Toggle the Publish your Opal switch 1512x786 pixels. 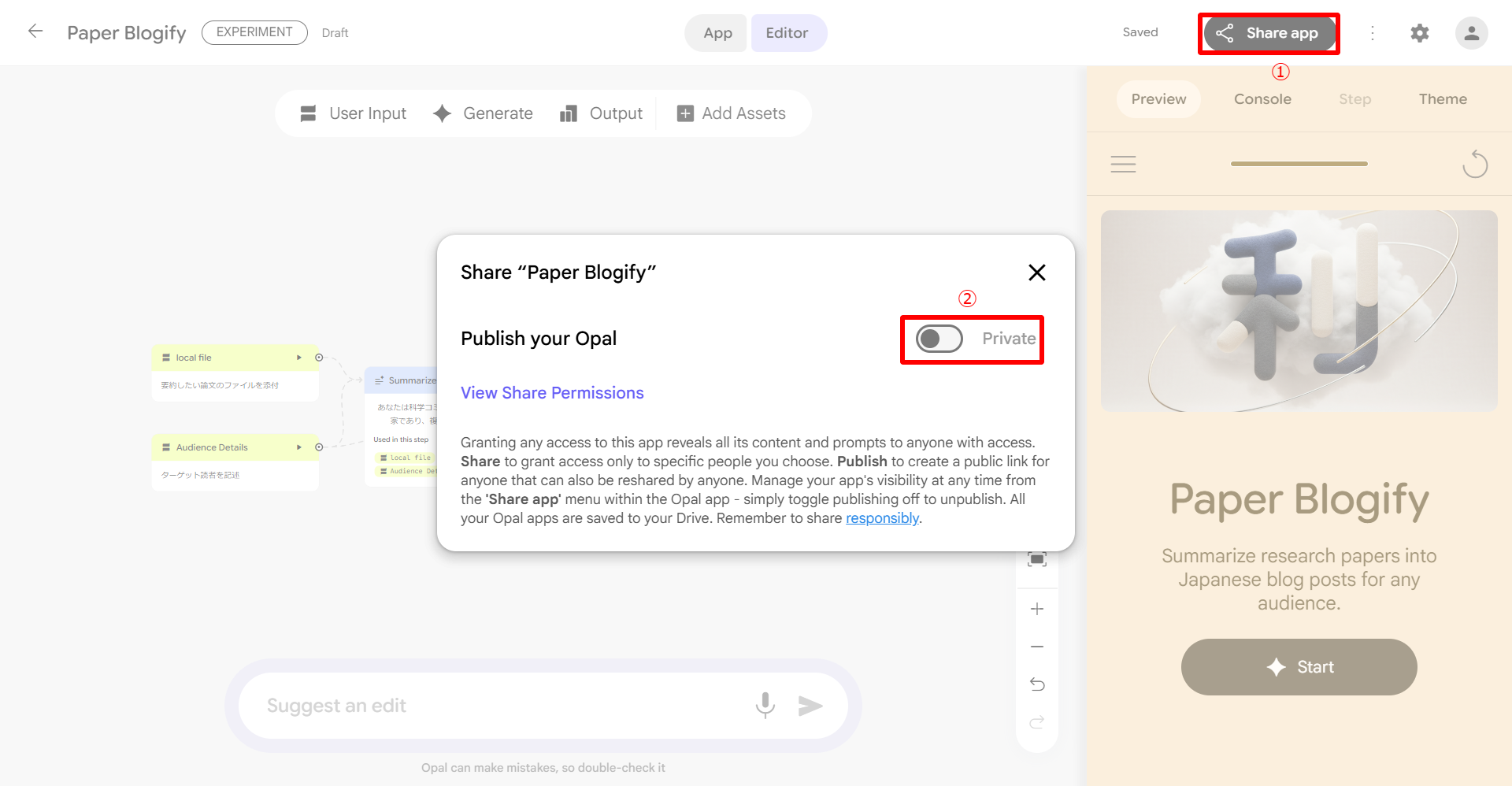[x=939, y=339]
